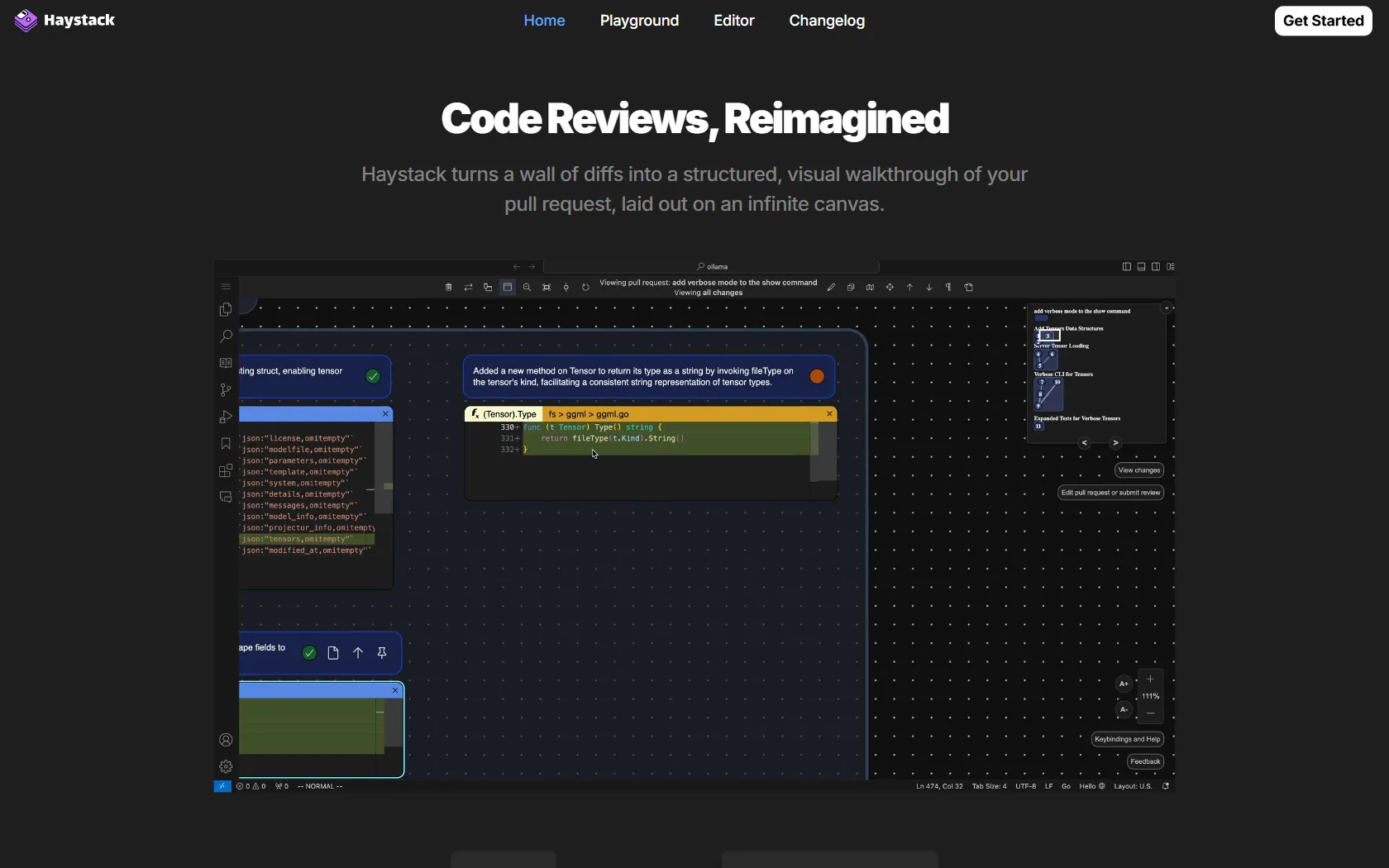Open the Run and Debug sidebar icon
This screenshot has height=868, width=1389.
(x=226, y=417)
